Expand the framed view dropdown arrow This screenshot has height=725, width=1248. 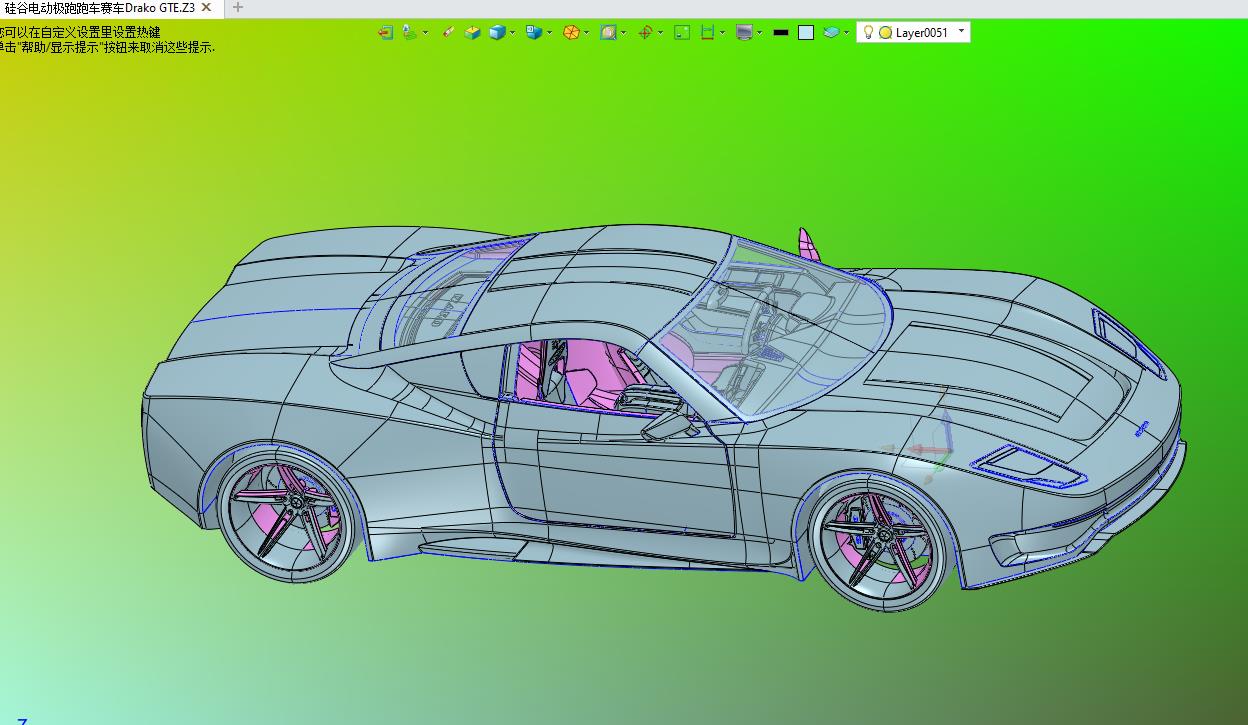click(624, 32)
